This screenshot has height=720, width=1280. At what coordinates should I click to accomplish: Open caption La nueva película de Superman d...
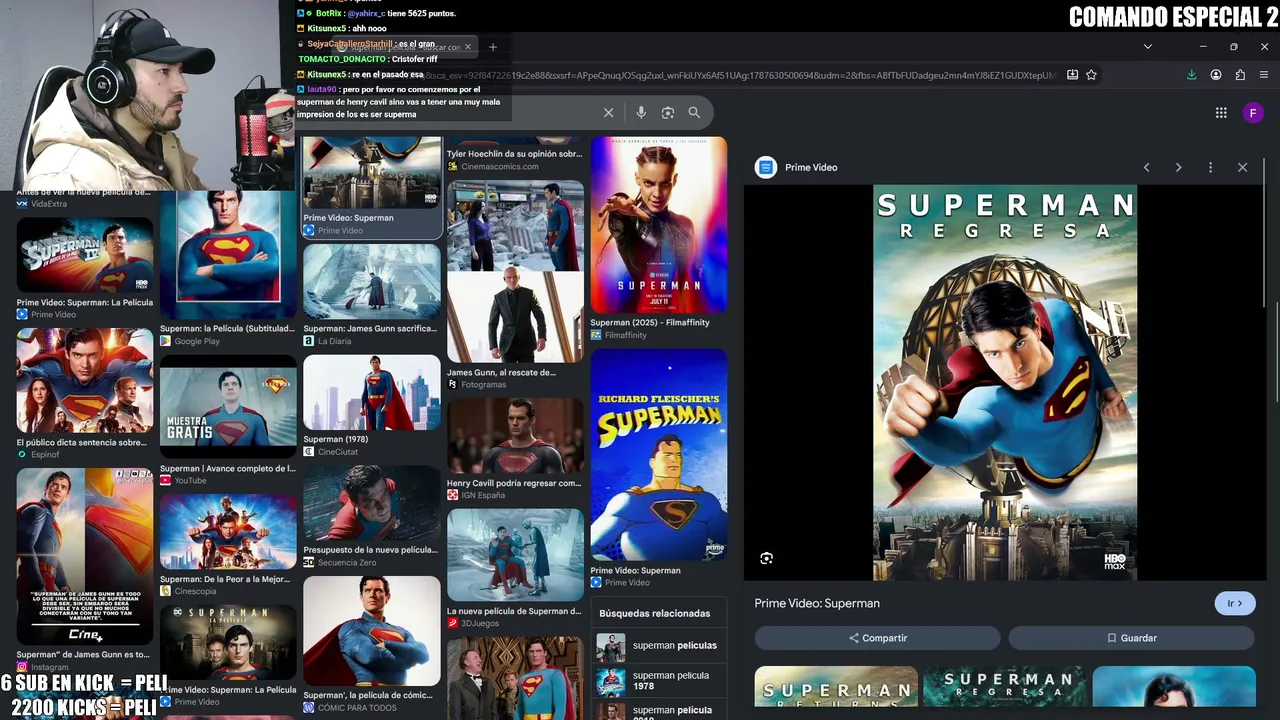click(x=514, y=611)
